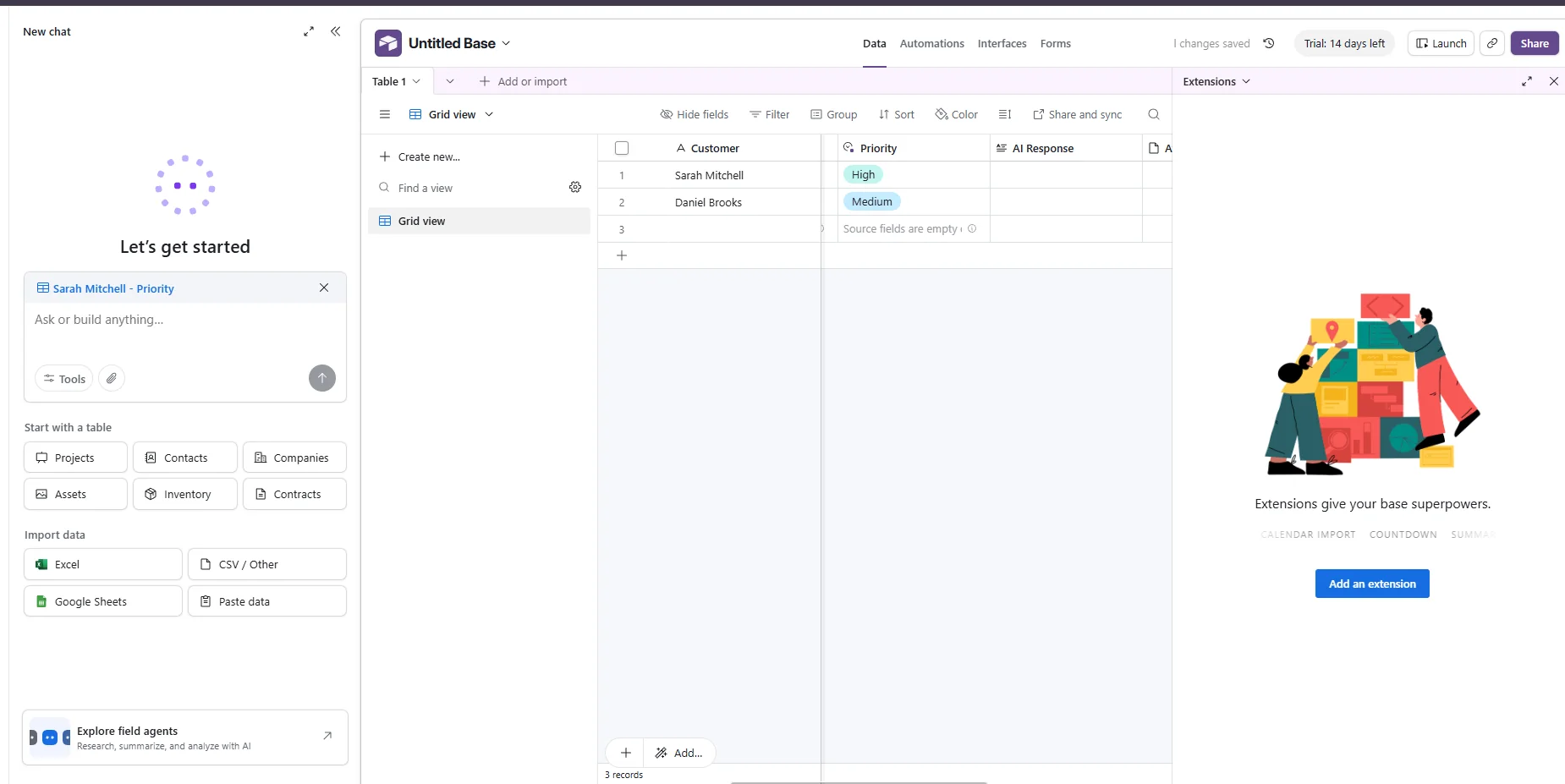Open the Untitled Base name dropdown
1565x784 pixels.
click(460, 43)
